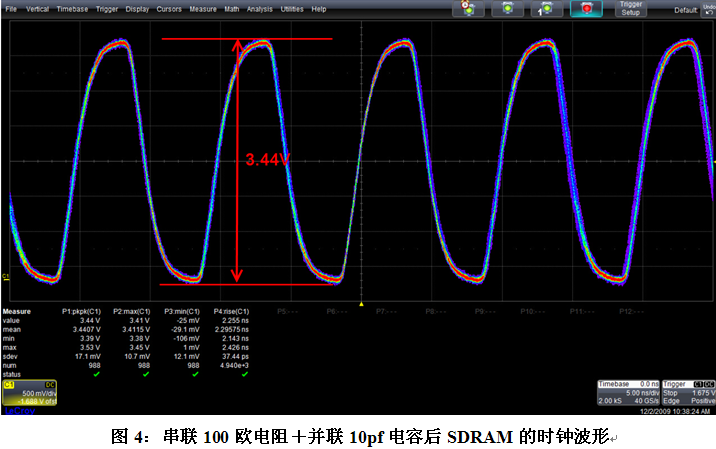Image resolution: width=716 pixels, height=449 pixels.
Task: Expand the Math dropdown menu
Action: click(232, 9)
